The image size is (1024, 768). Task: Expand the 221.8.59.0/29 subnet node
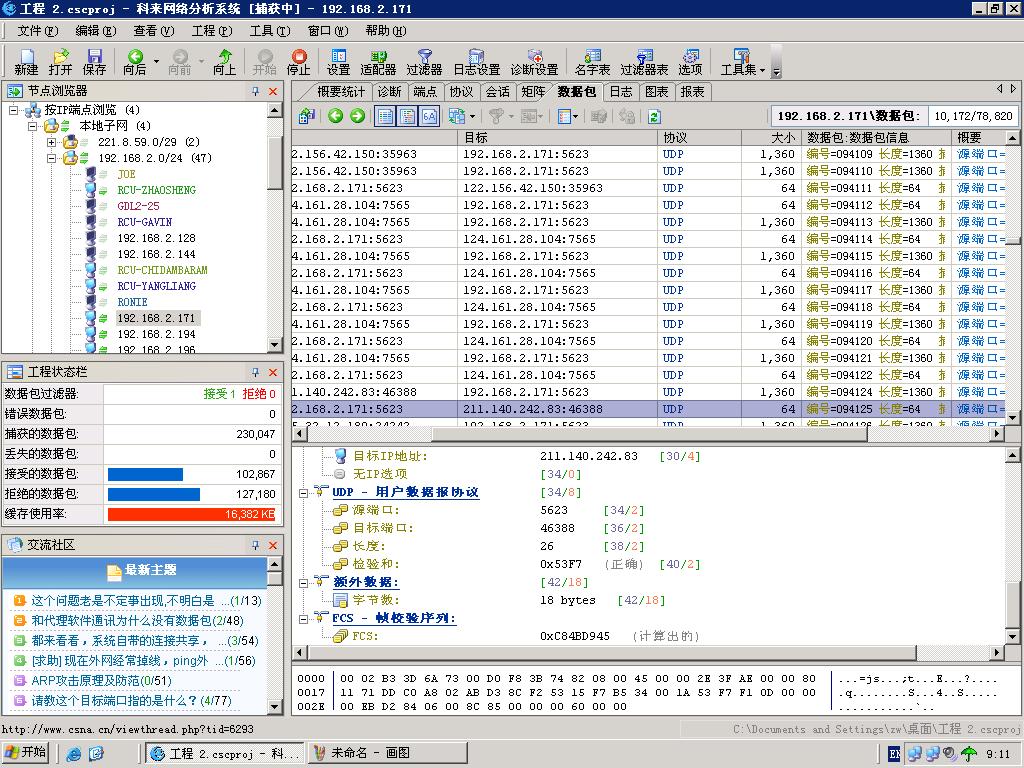[52, 142]
